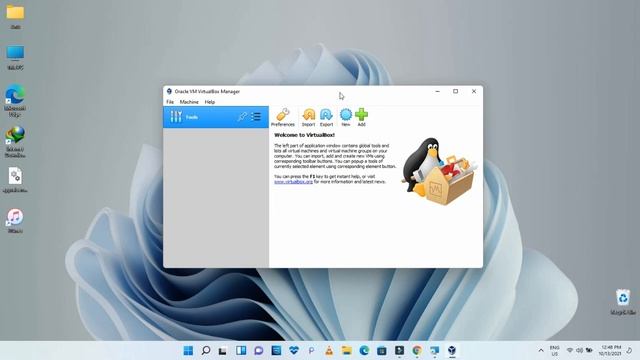The image size is (640, 360).
Task: Open the Chat icon on taskbar
Action: tap(258, 350)
